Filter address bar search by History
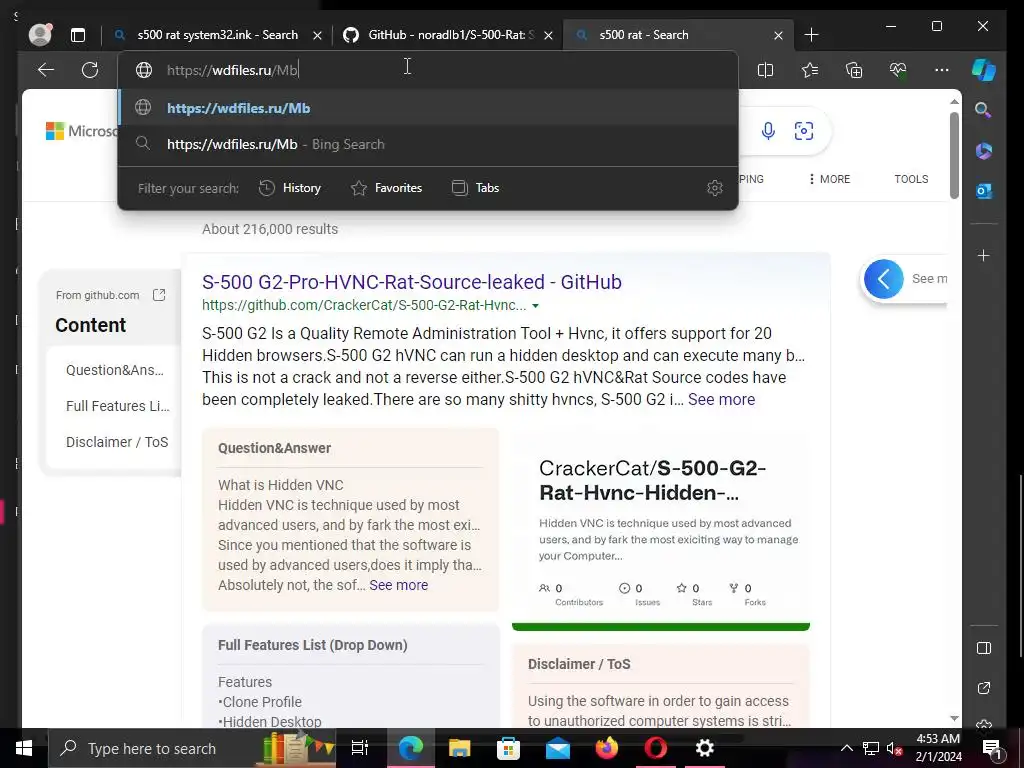The width and height of the screenshot is (1024, 768). point(290,188)
